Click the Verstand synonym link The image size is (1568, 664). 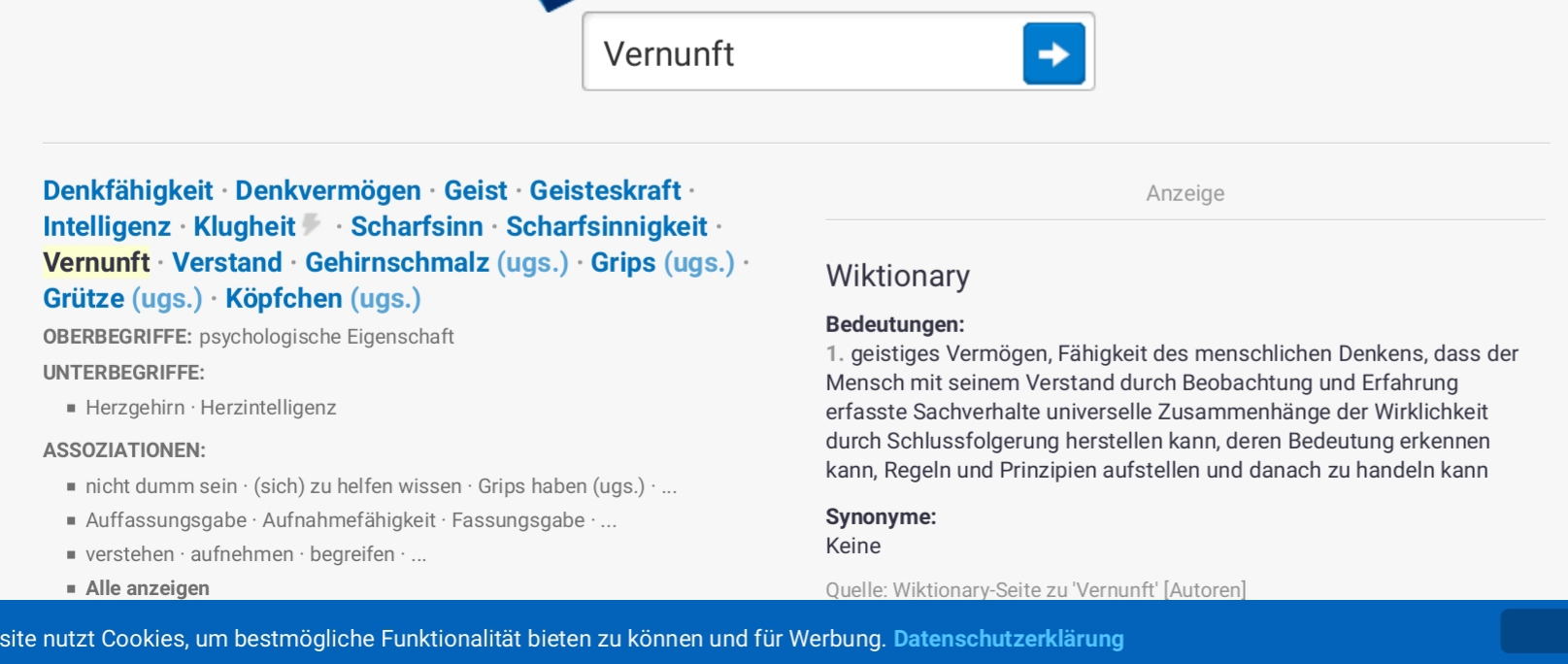point(227,262)
